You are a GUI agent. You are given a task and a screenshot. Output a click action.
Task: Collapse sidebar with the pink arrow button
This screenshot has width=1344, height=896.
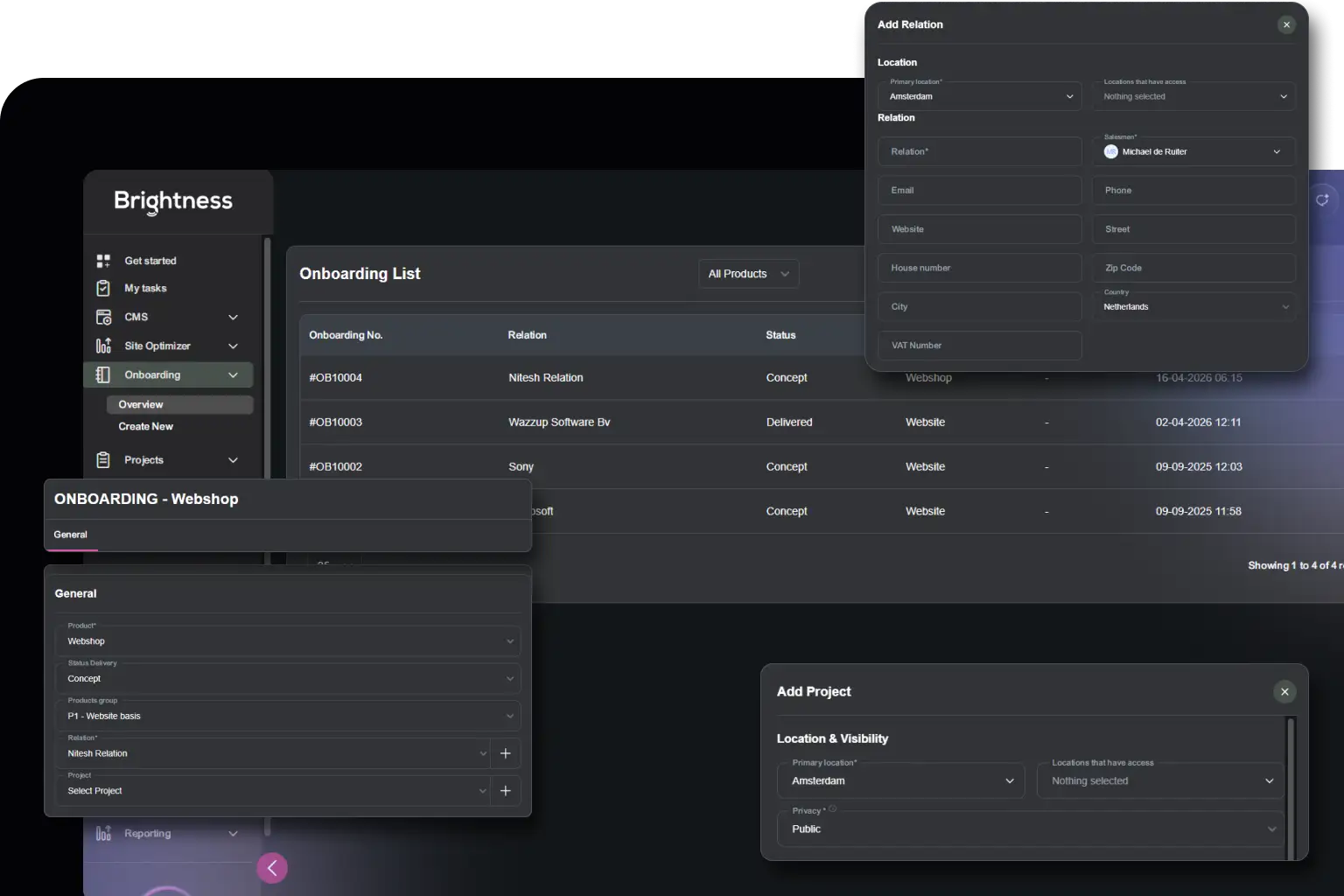[x=272, y=868]
